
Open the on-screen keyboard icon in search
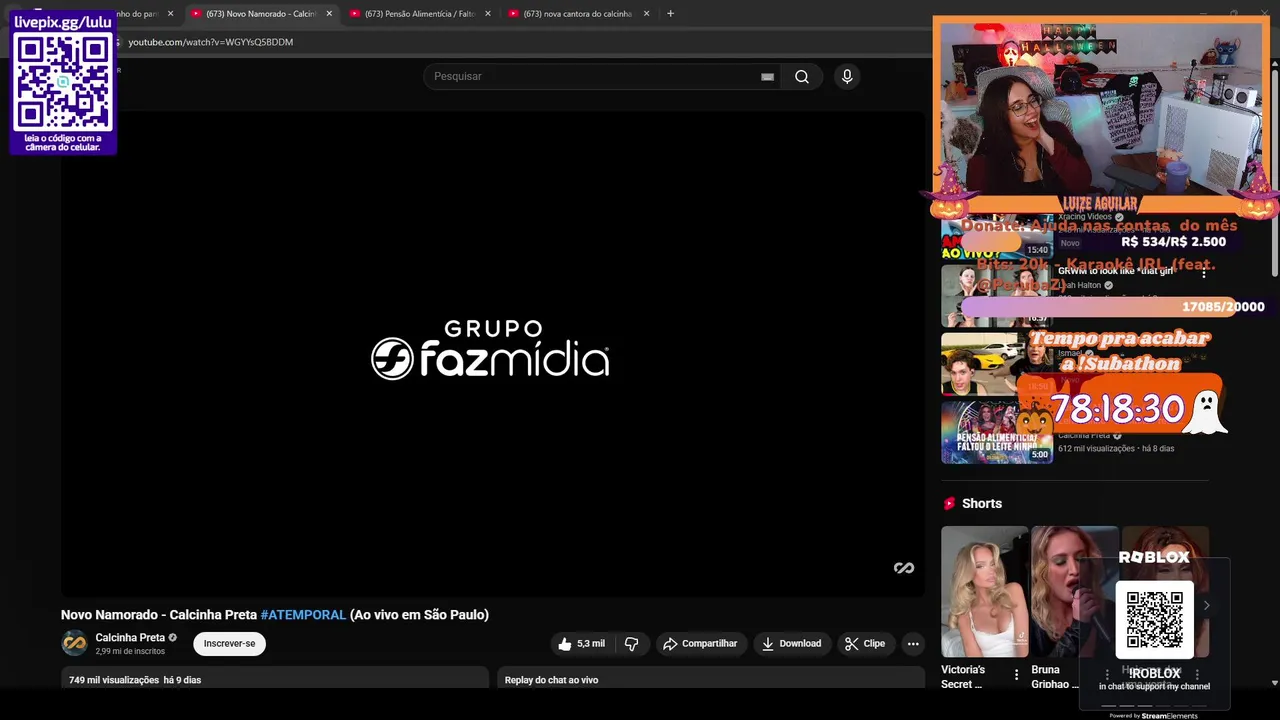click(767, 77)
